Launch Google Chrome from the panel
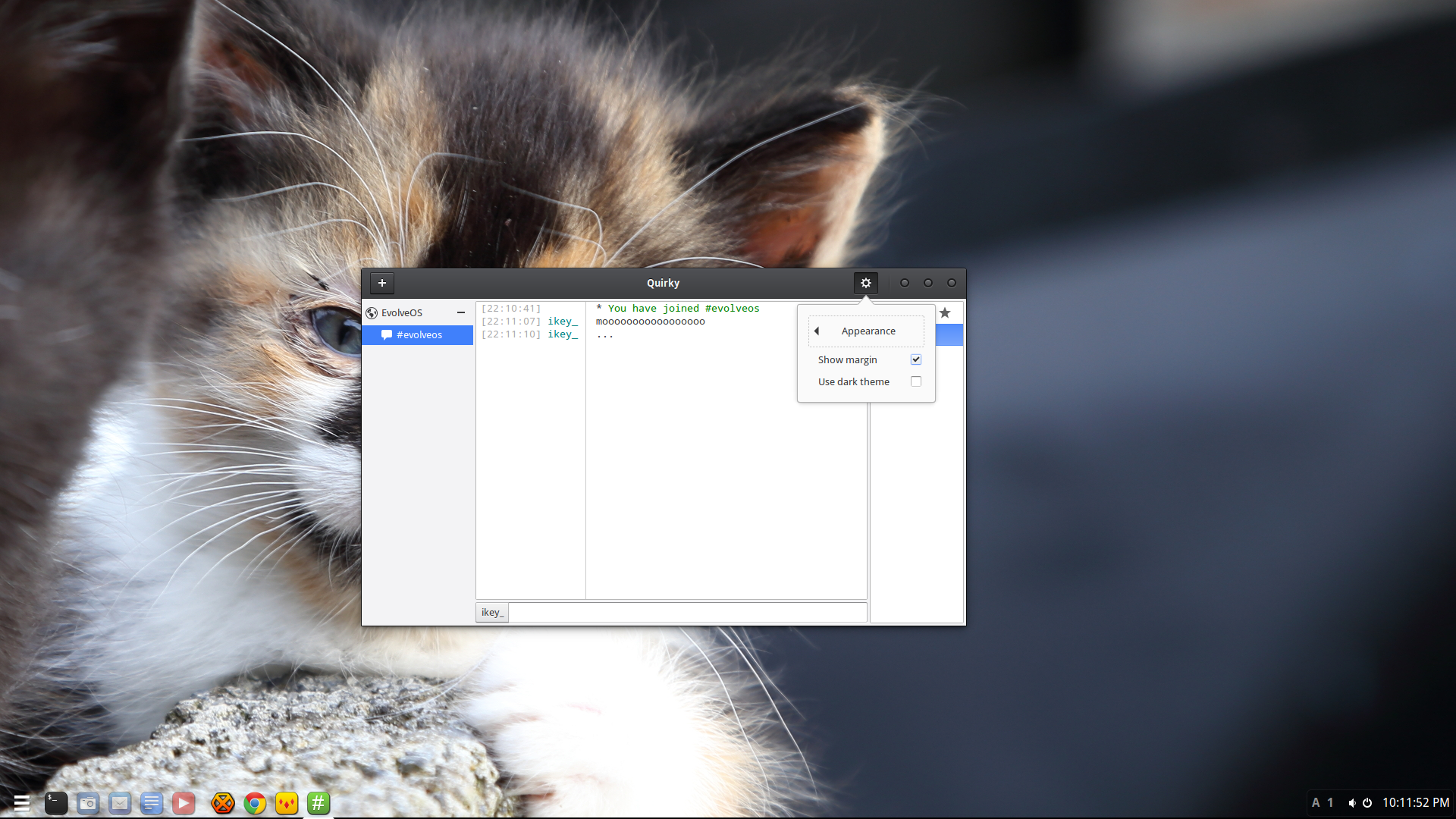The width and height of the screenshot is (1456, 819). pyautogui.click(x=255, y=803)
